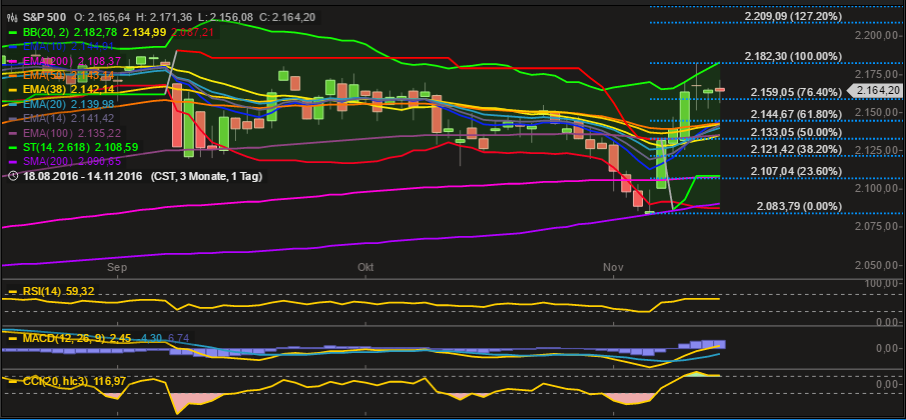The height and width of the screenshot is (420, 906).
Task: Select Fibonacci level 2.083,79 (0.00%)
Action: coord(799,207)
